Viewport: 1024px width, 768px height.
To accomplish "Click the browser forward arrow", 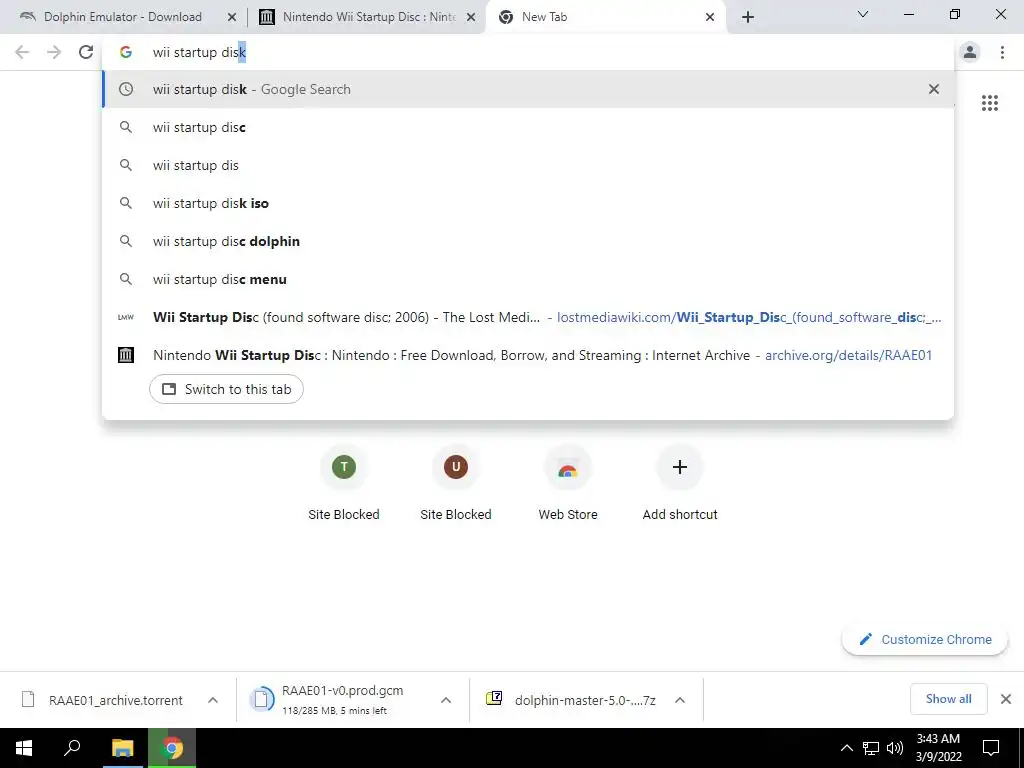I will point(54,52).
